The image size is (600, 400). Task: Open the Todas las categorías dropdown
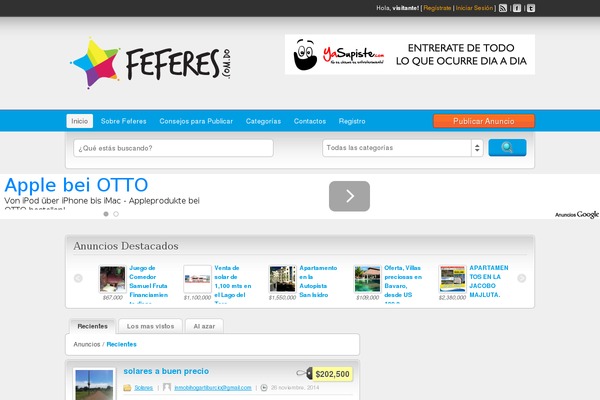click(403, 148)
